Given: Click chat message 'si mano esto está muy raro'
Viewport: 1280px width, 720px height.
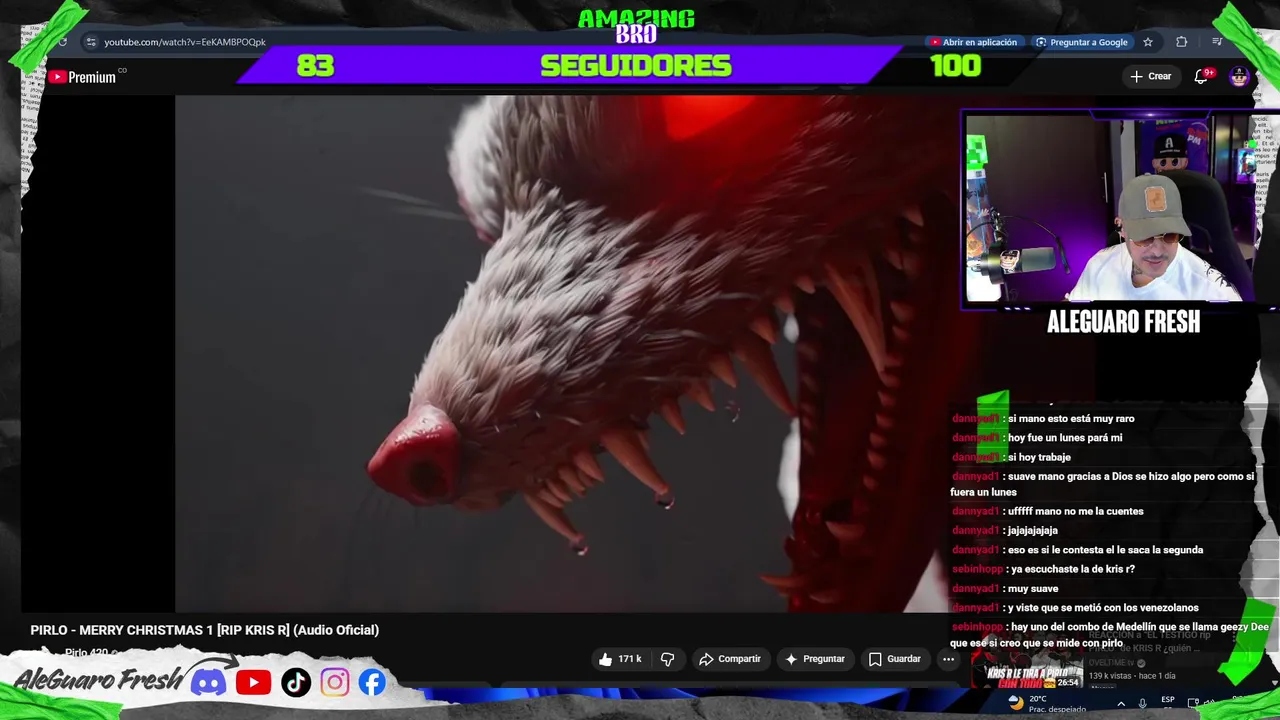Looking at the screenshot, I should [1071, 419].
